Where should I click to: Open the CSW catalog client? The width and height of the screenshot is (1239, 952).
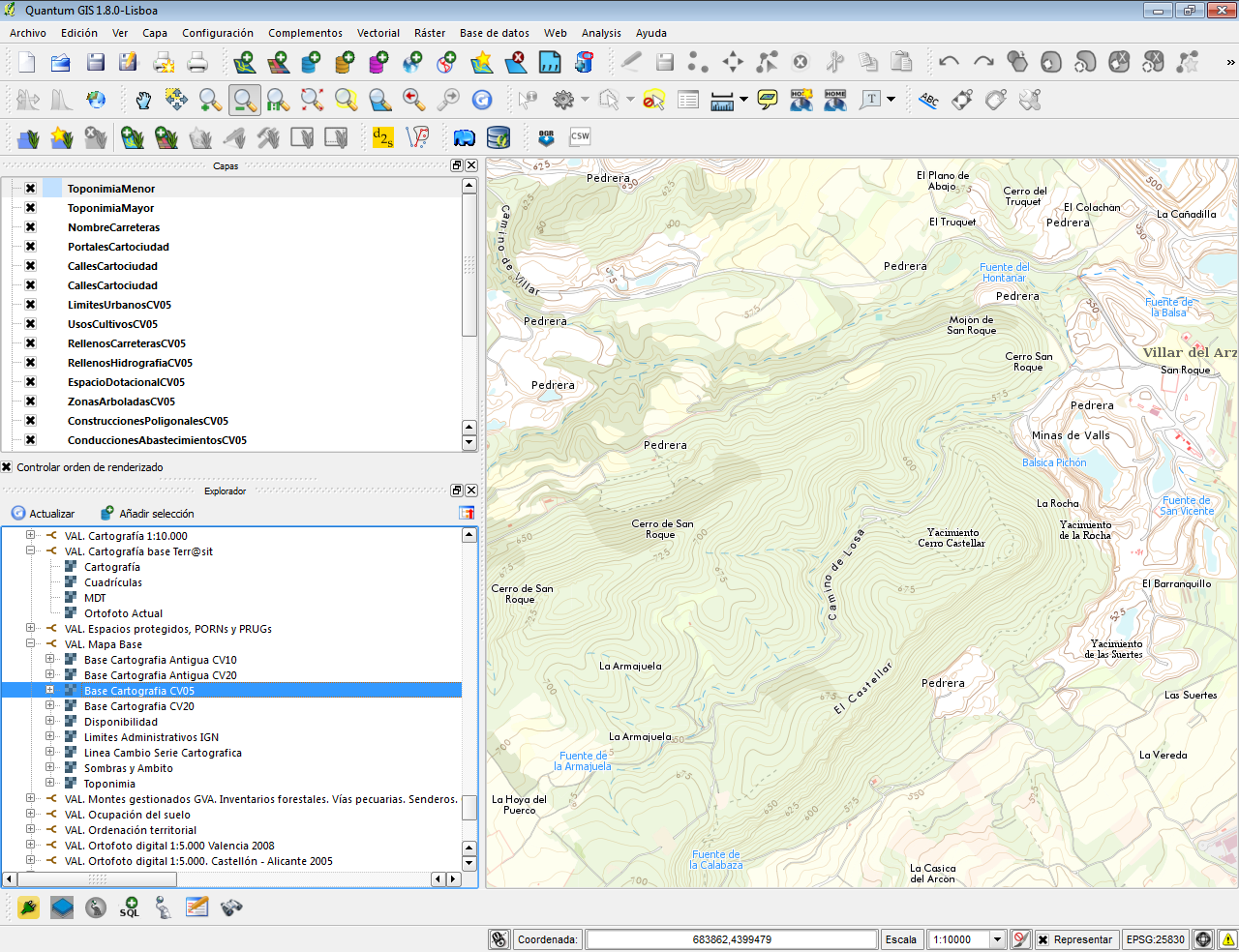point(579,137)
